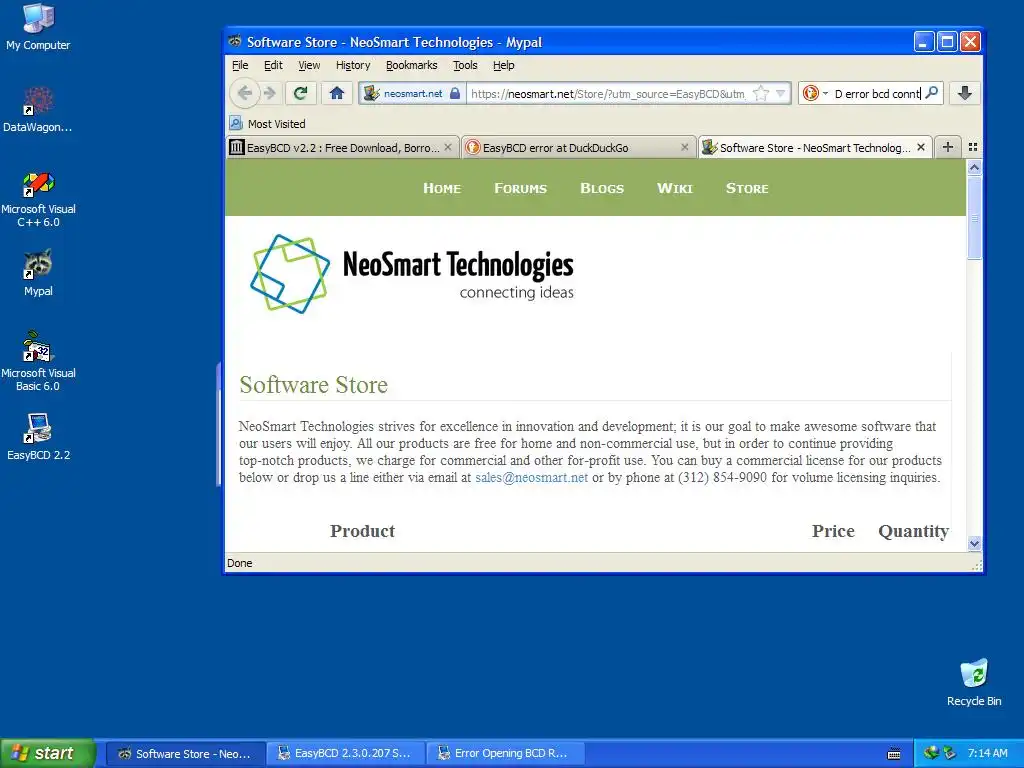Click the sales@neosmart.net email link
This screenshot has height=768, width=1024.
point(531,477)
